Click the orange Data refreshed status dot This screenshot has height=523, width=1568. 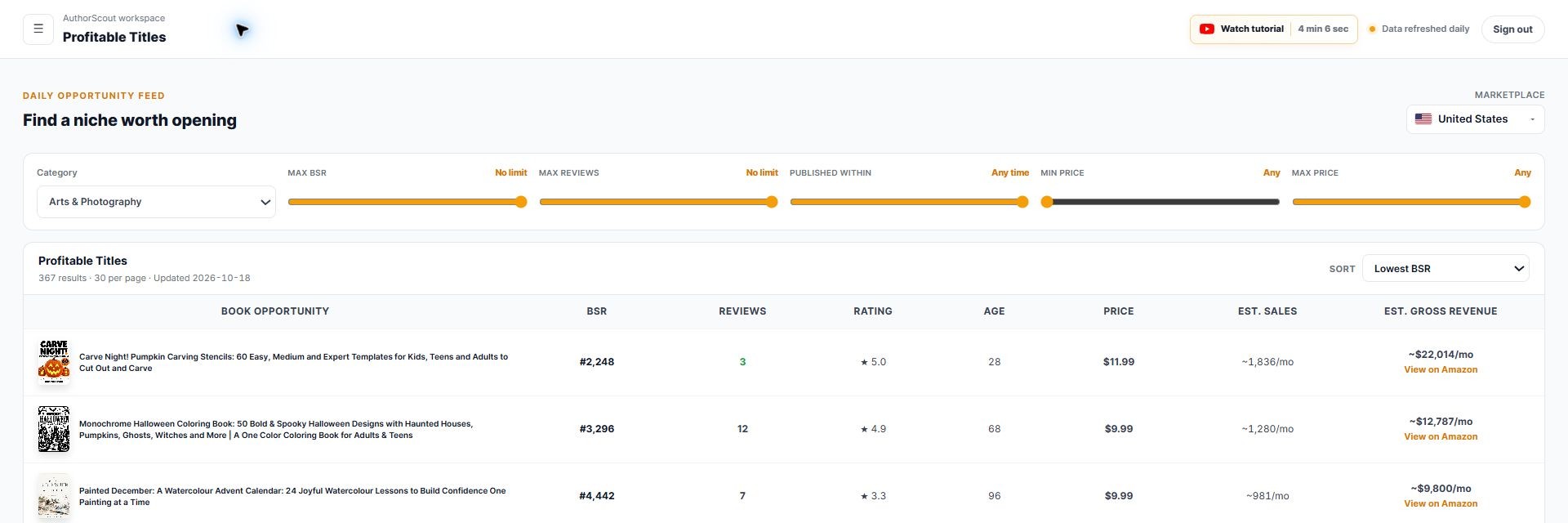[x=1372, y=29]
